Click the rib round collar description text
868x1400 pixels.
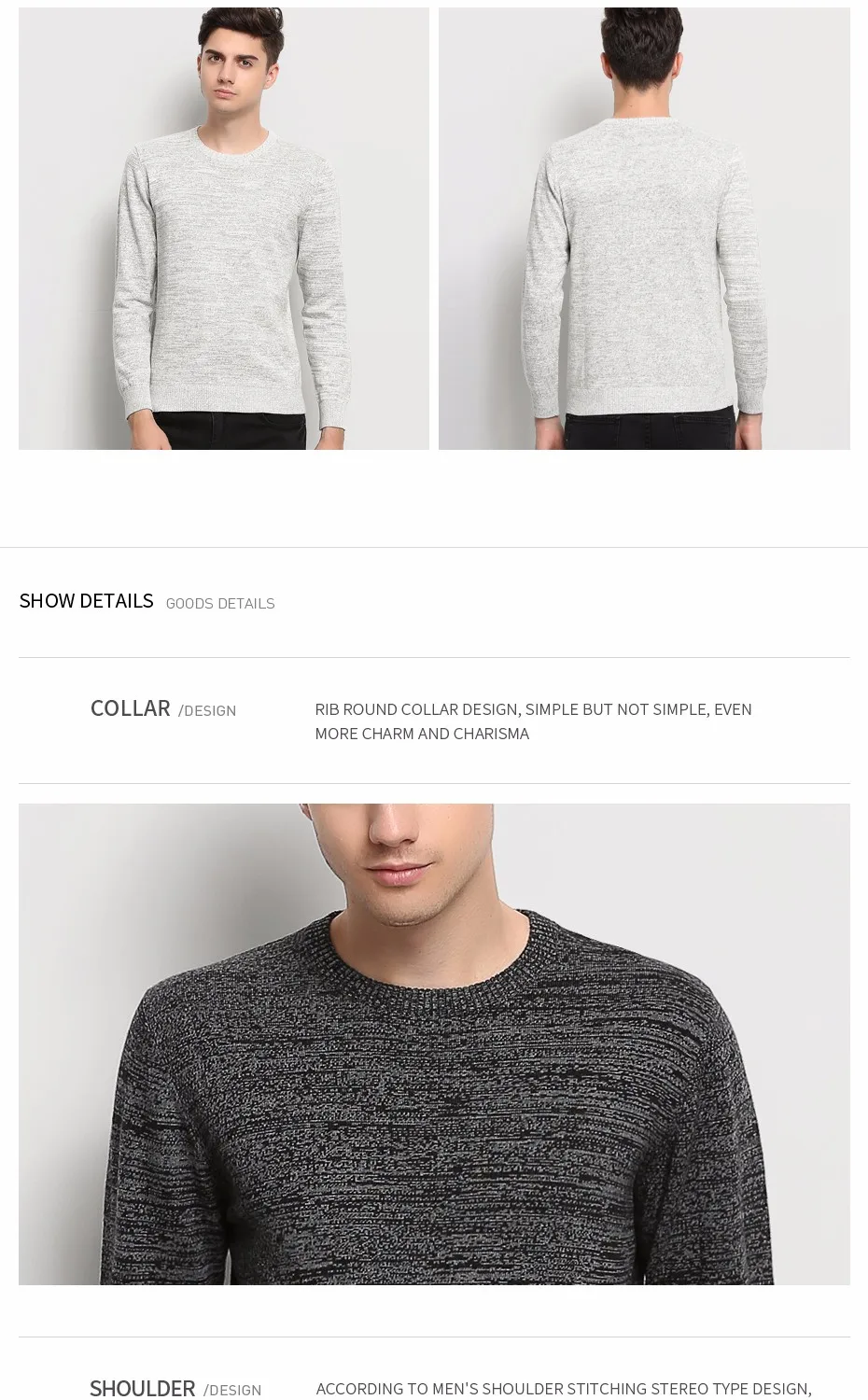533,721
